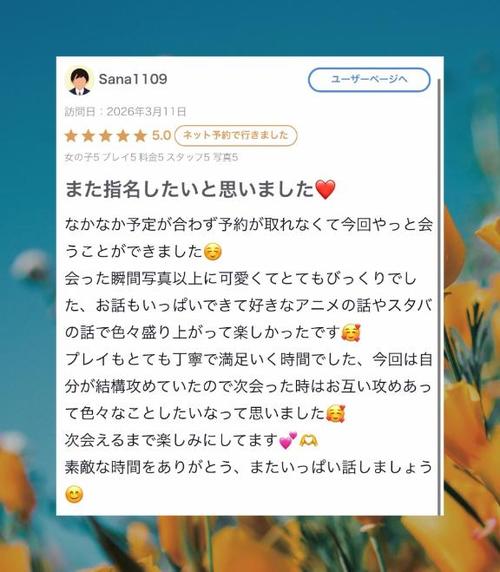
Task: Click the review card vertical scrollbar
Action: 439,295
